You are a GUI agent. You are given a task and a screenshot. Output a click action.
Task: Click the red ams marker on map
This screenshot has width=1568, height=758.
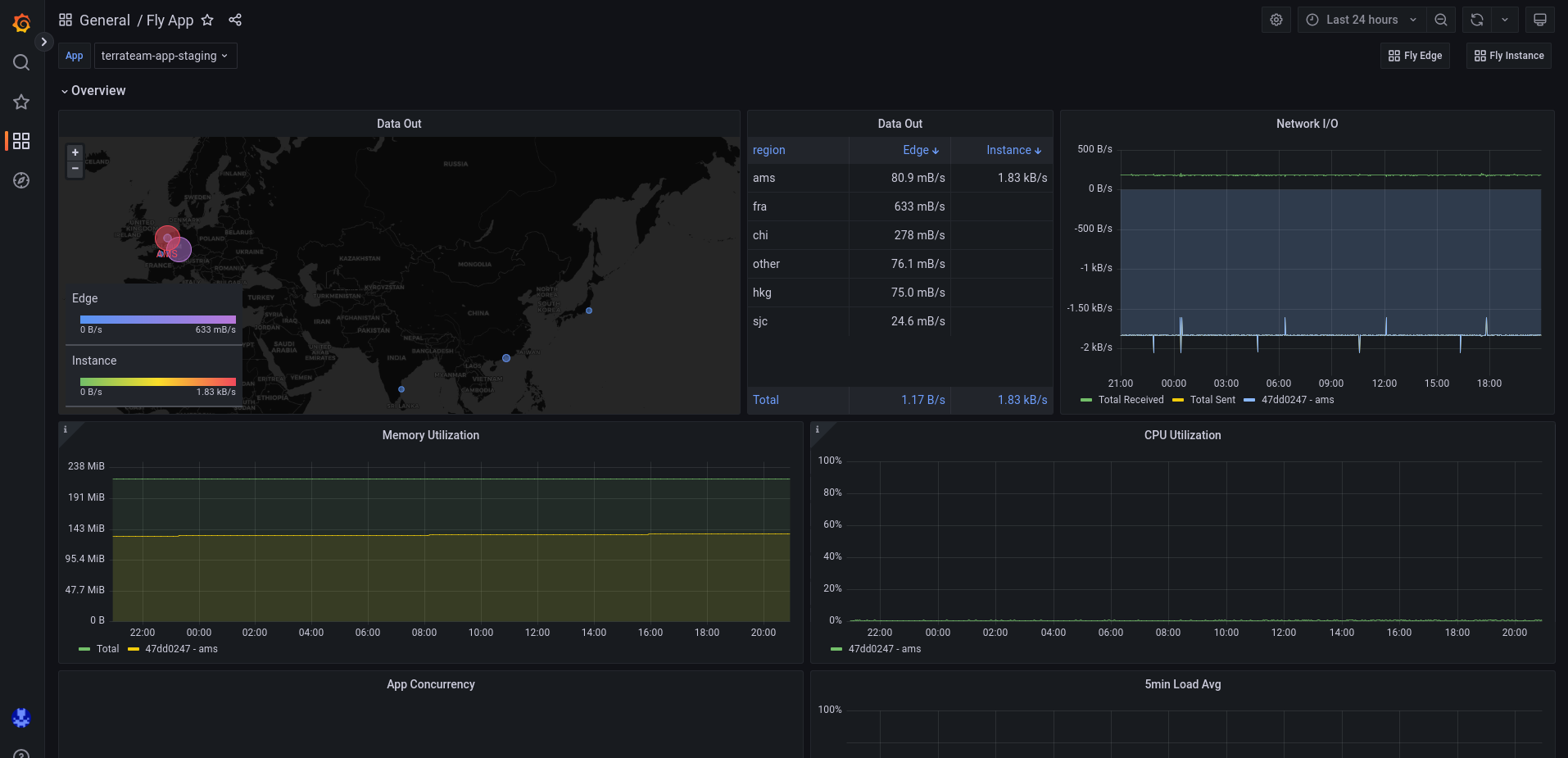167,238
